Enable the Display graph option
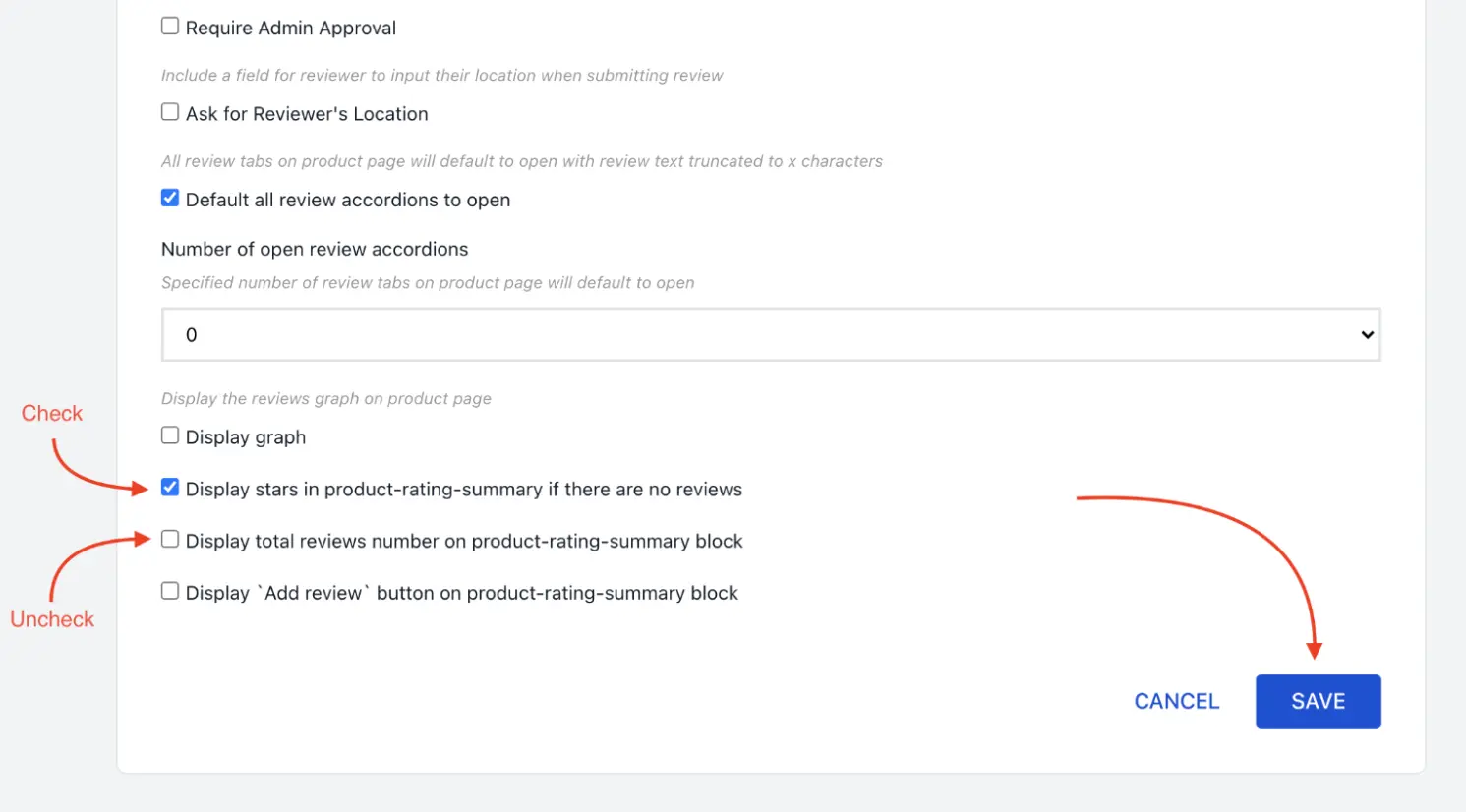1466x812 pixels. pos(169,435)
